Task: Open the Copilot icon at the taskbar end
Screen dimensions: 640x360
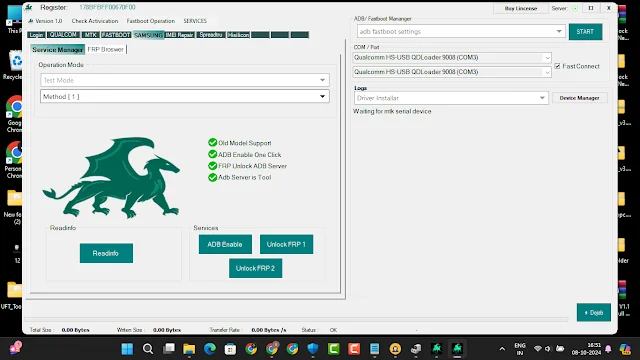Action: (625, 349)
